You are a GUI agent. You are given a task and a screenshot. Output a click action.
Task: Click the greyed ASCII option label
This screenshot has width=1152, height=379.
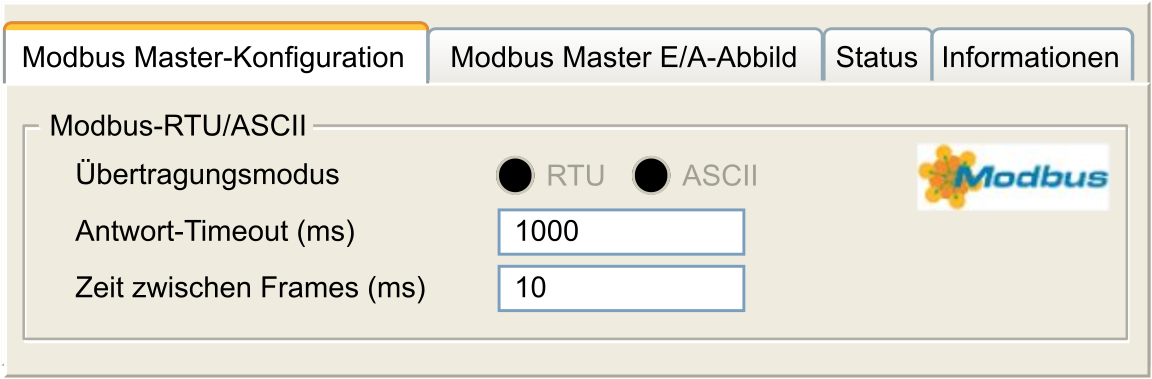coord(719,176)
